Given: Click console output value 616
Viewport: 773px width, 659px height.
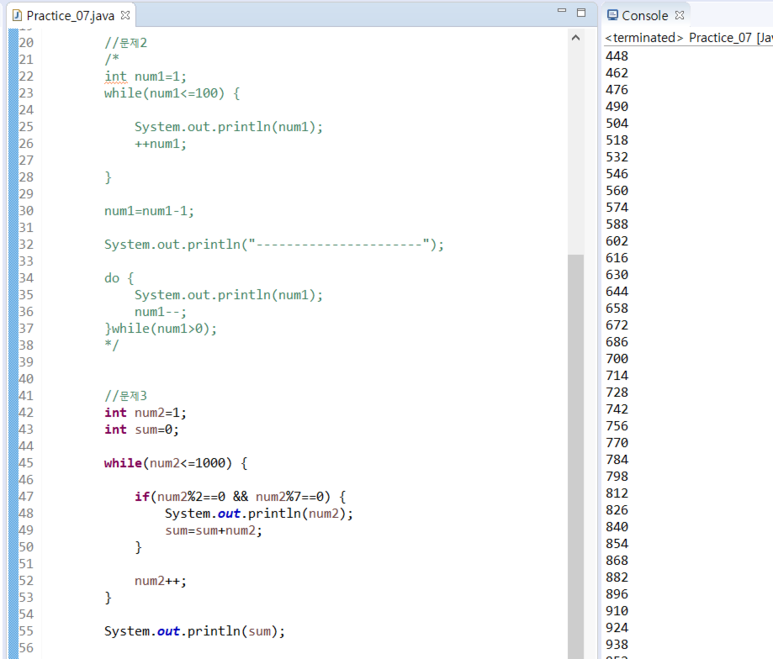Looking at the screenshot, I should point(617,258).
